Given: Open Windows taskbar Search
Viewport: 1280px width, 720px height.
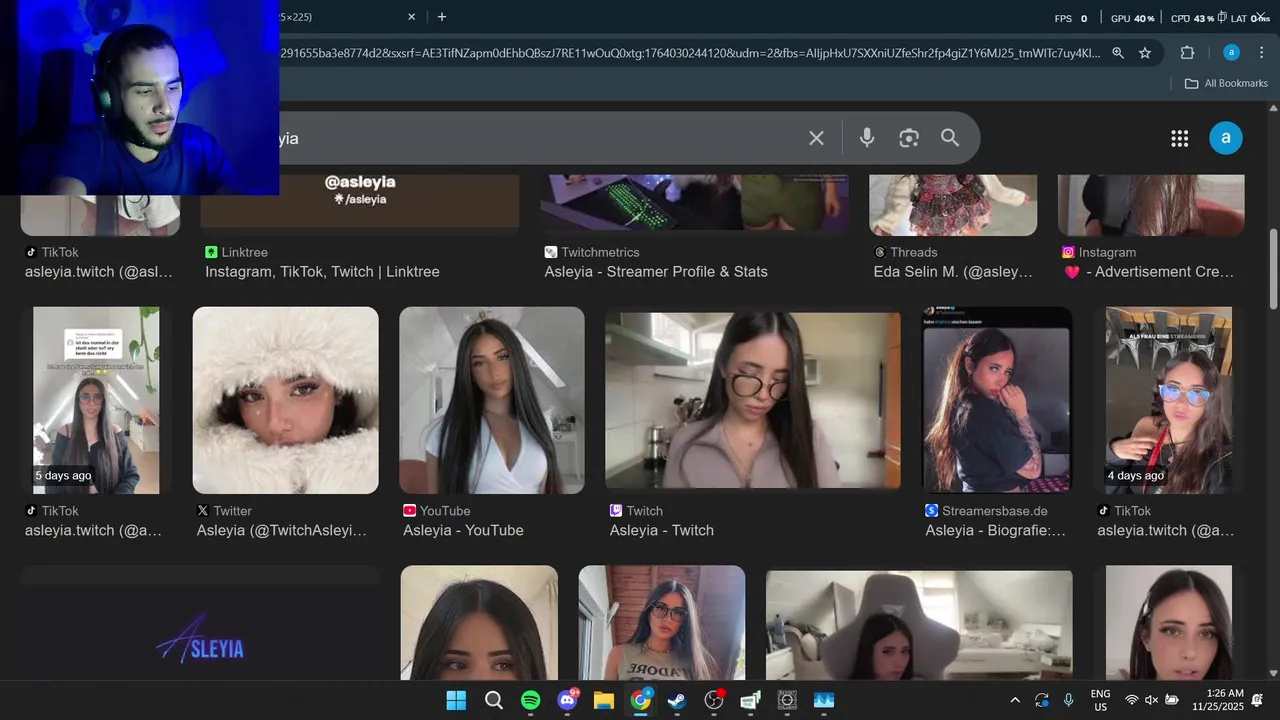Looking at the screenshot, I should [494, 700].
